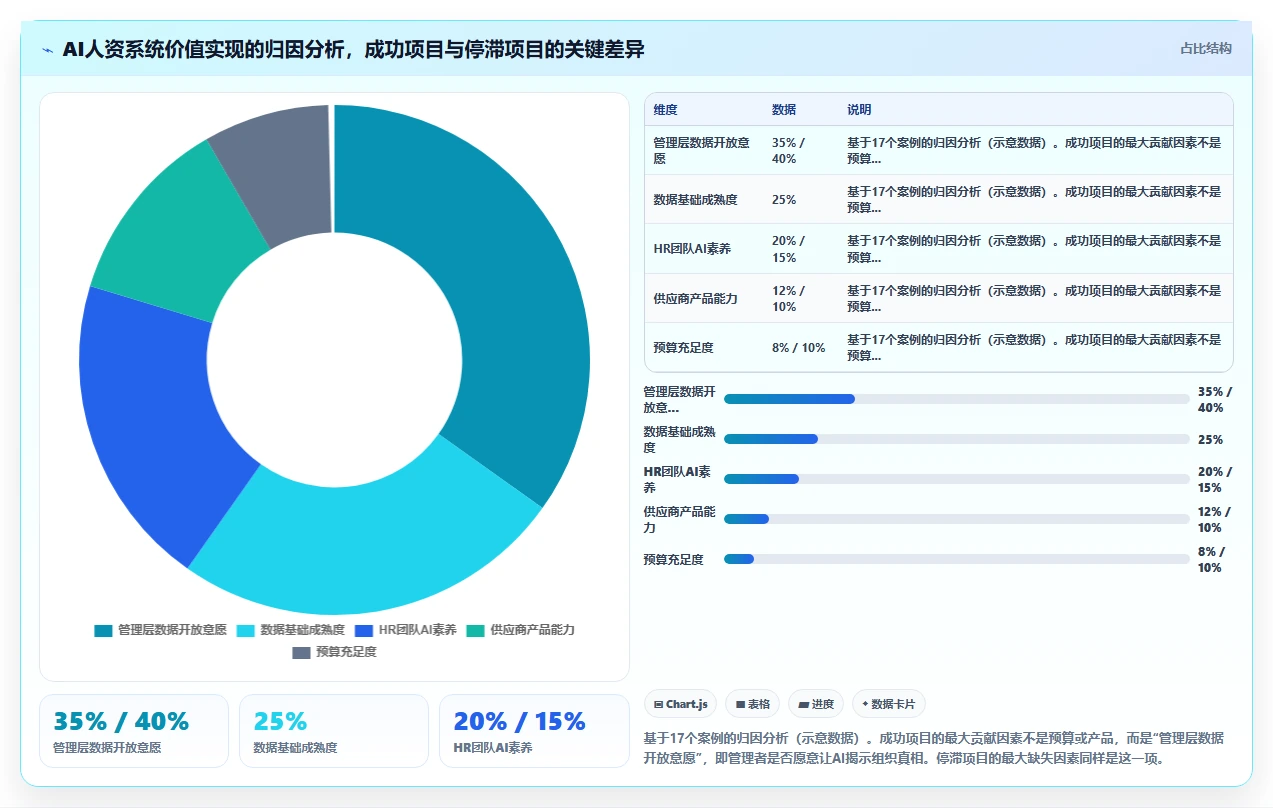Screen dimensions: 1273x808
Task: Select the Chart.js tag chip
Action: click(x=680, y=704)
